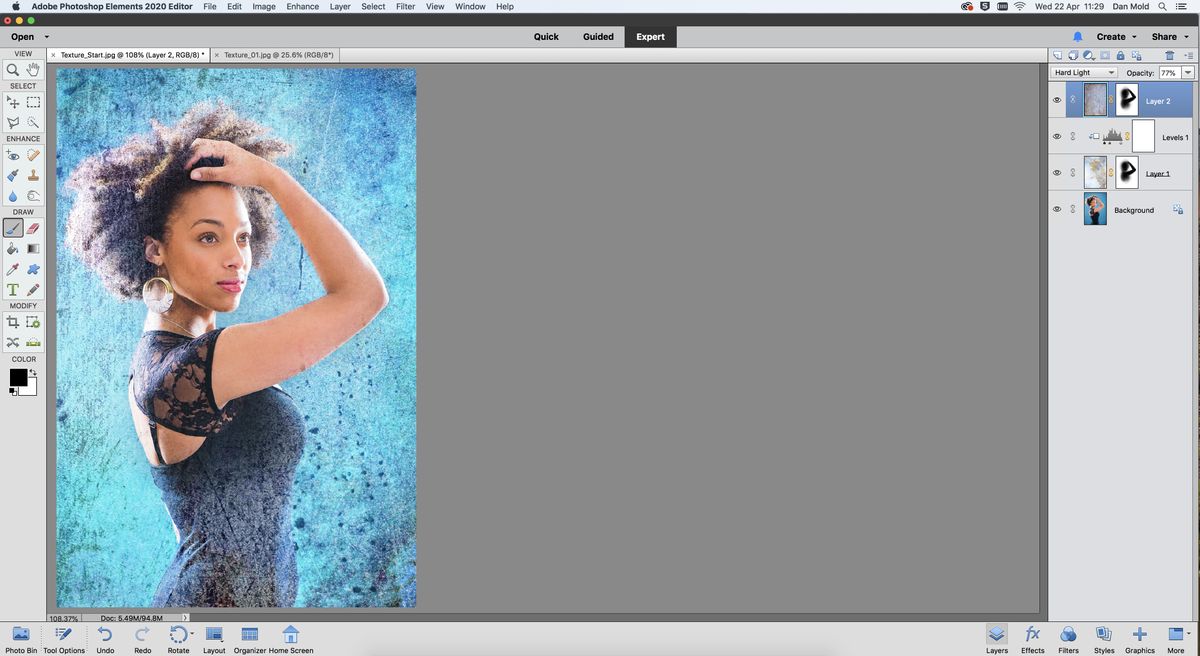Click the trash icon to delete Layer 2
The image size is (1200, 656).
1170,56
